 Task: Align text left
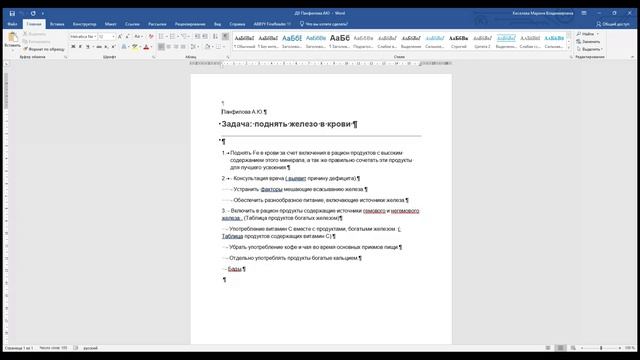tap(161, 47)
